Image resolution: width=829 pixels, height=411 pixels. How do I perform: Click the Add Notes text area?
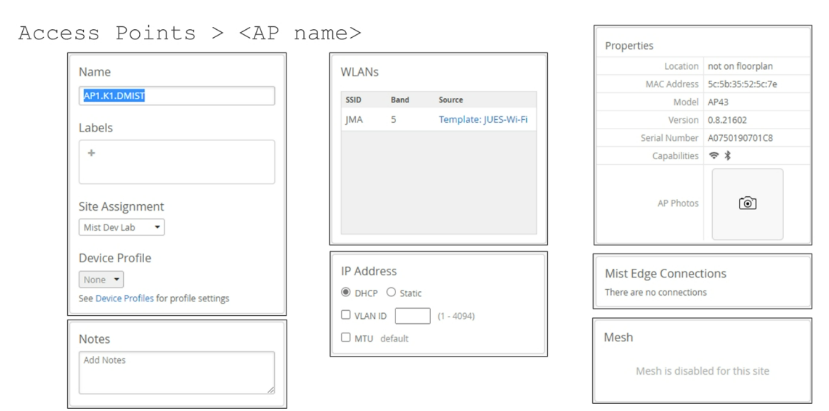[176, 372]
